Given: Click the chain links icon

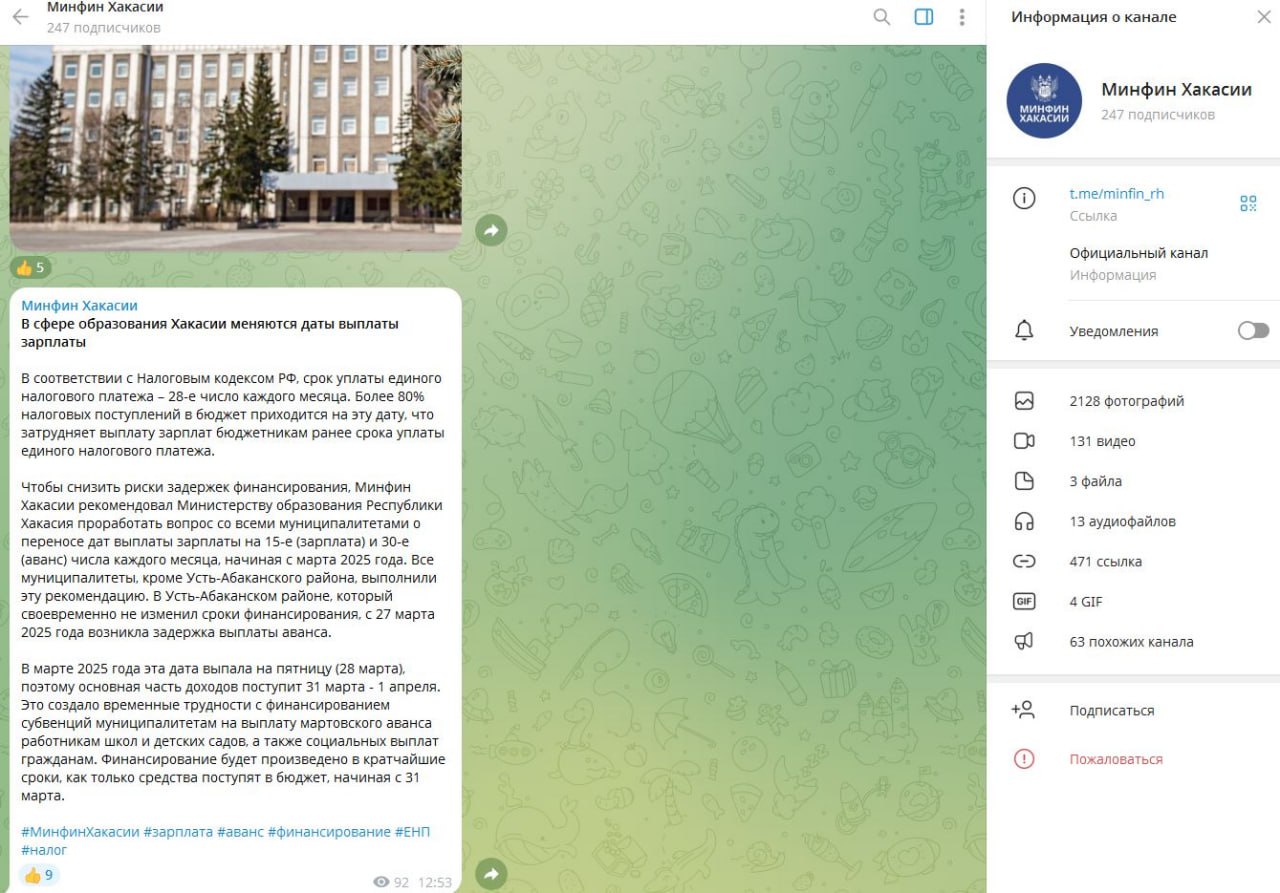Looking at the screenshot, I should [x=1024, y=561].
